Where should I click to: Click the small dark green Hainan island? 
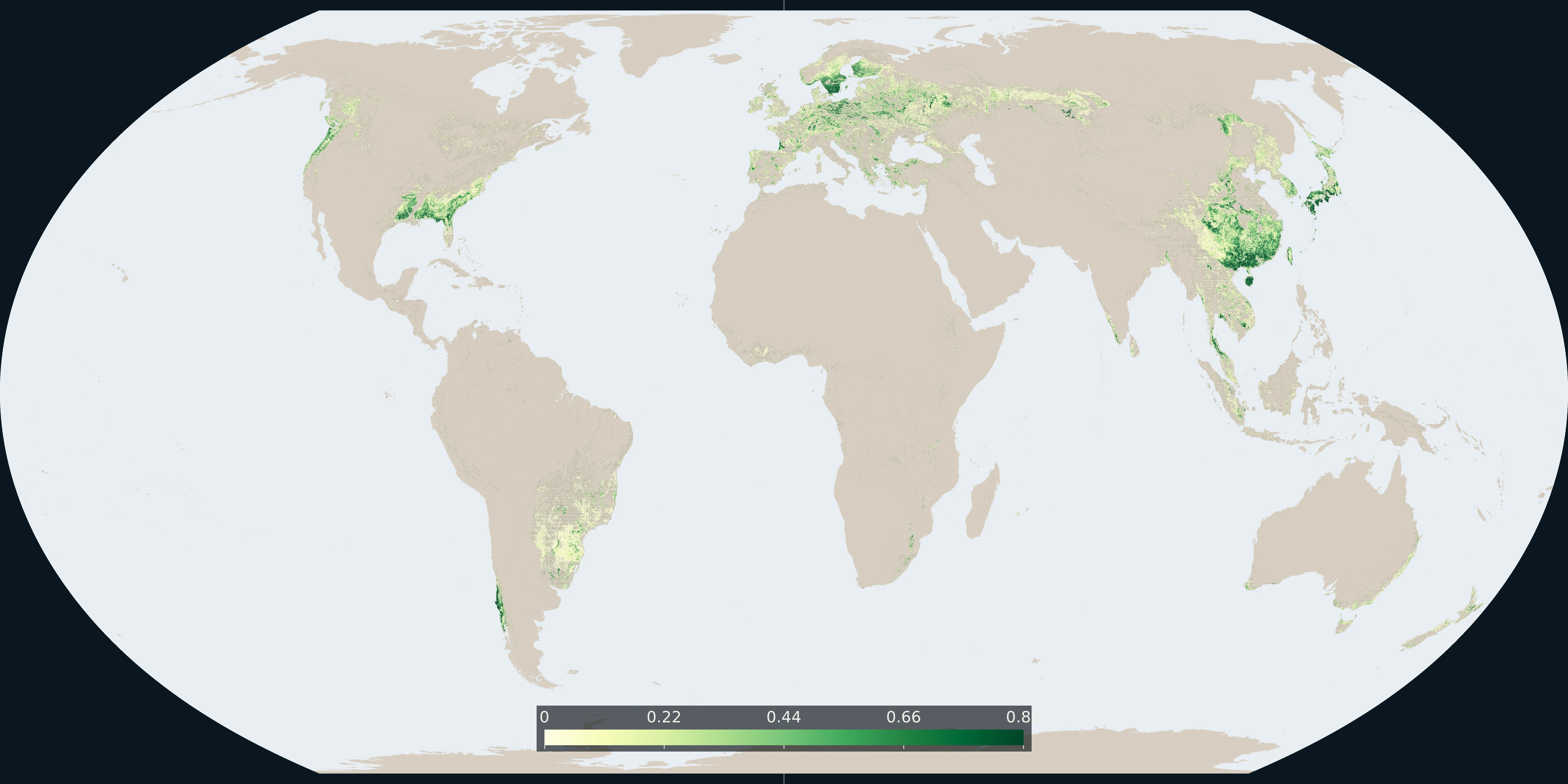(1249, 281)
